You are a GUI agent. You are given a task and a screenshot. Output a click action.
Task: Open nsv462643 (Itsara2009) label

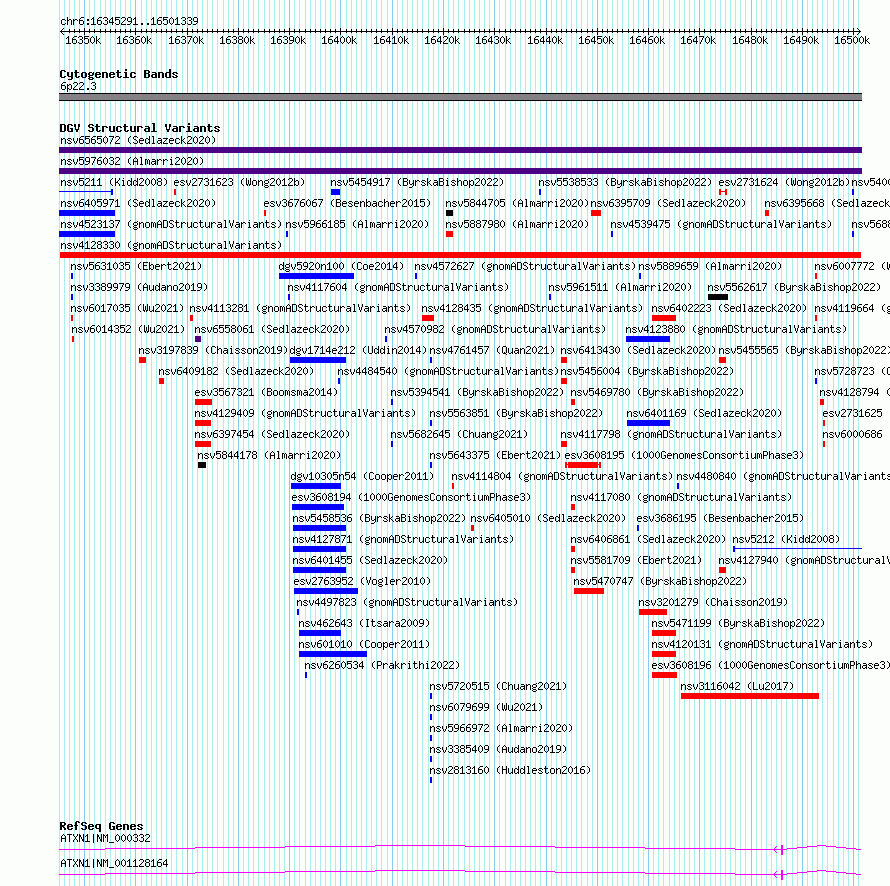(x=364, y=623)
